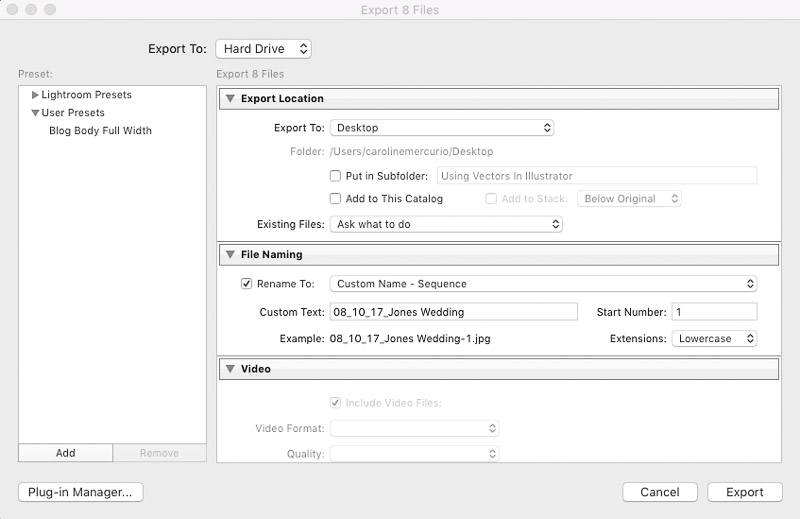Click the Export button

[744, 492]
